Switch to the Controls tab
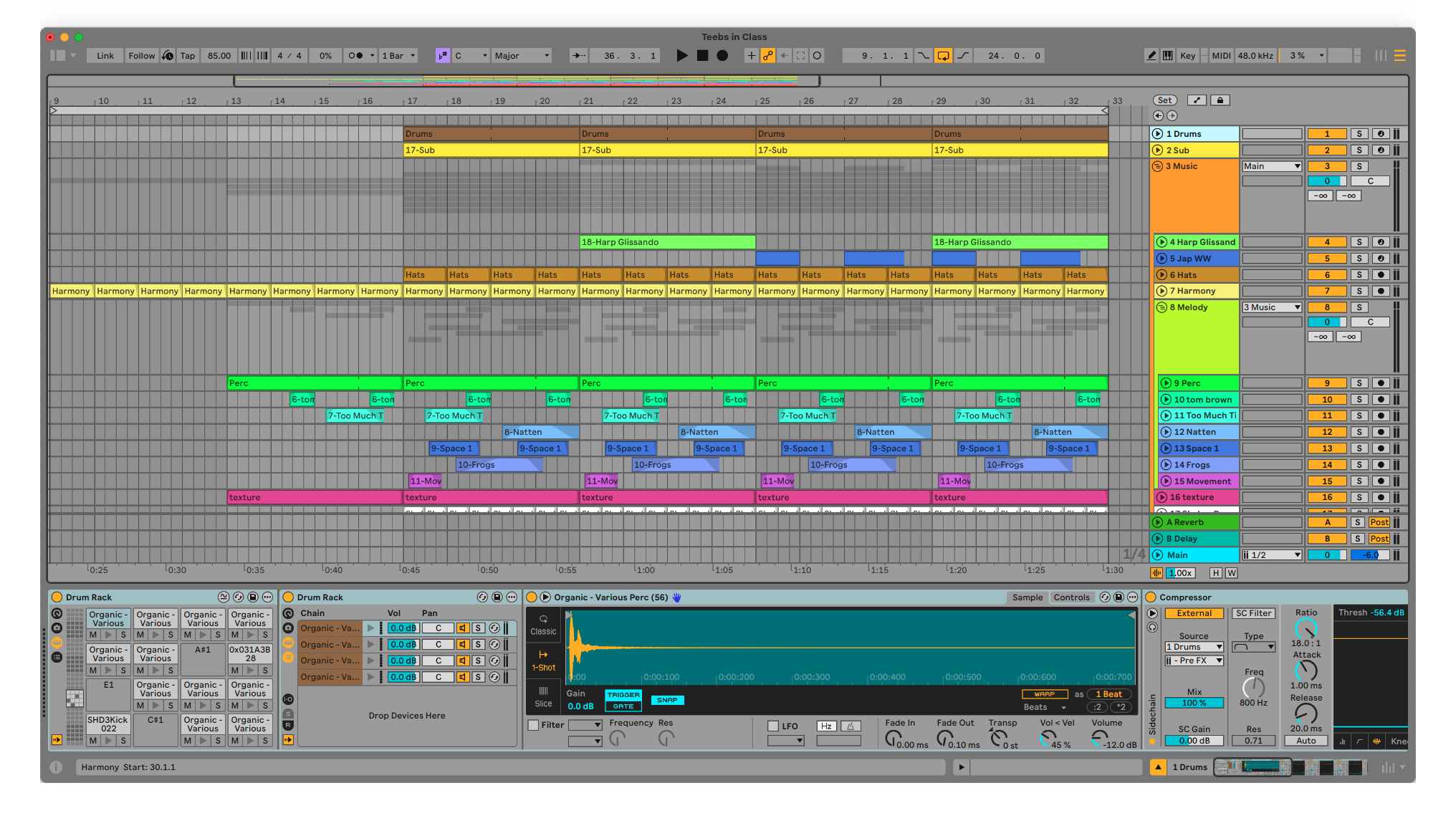Viewport: 1456px width, 836px height. tap(1071, 597)
